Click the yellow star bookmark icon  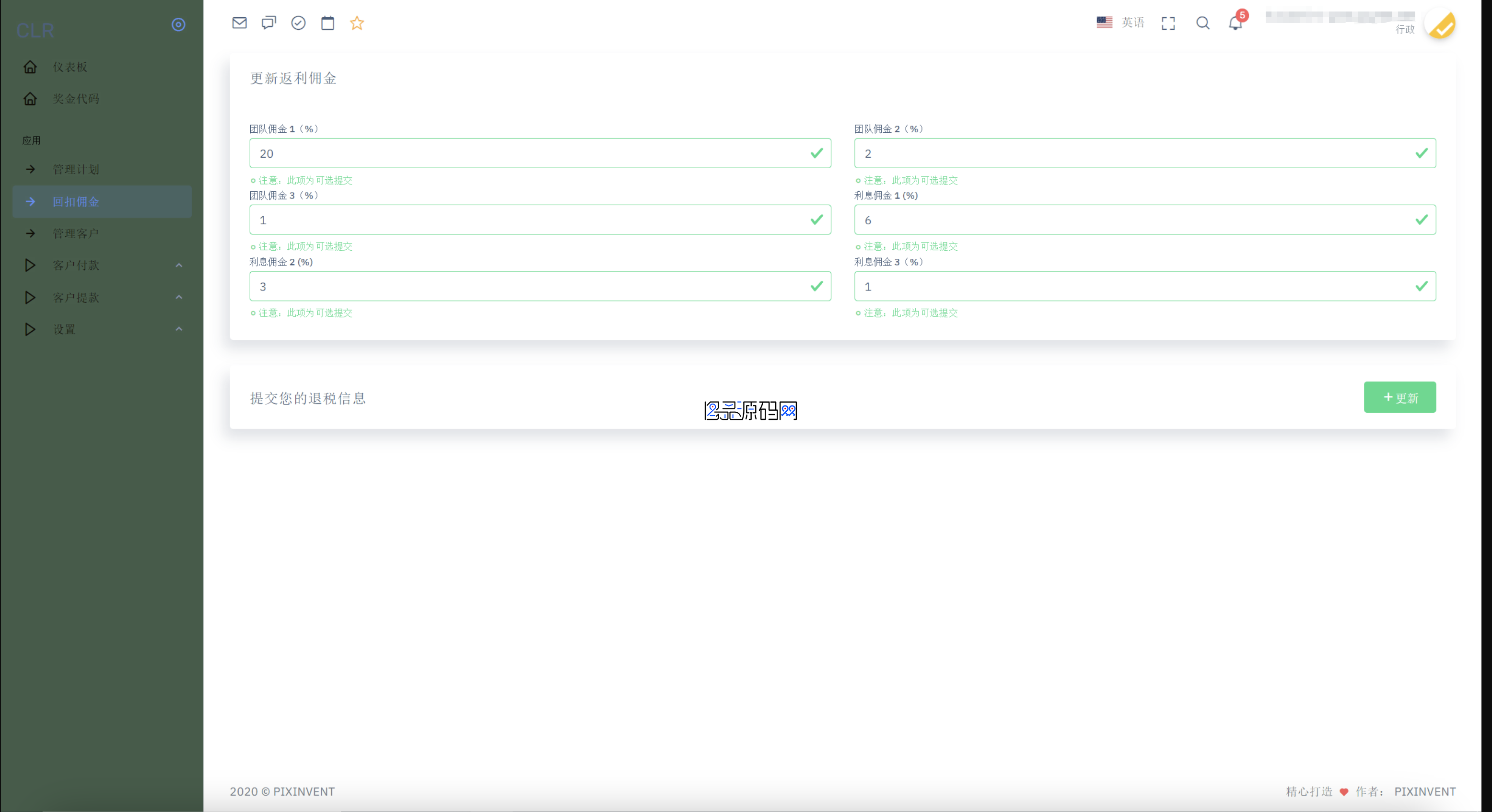357,23
